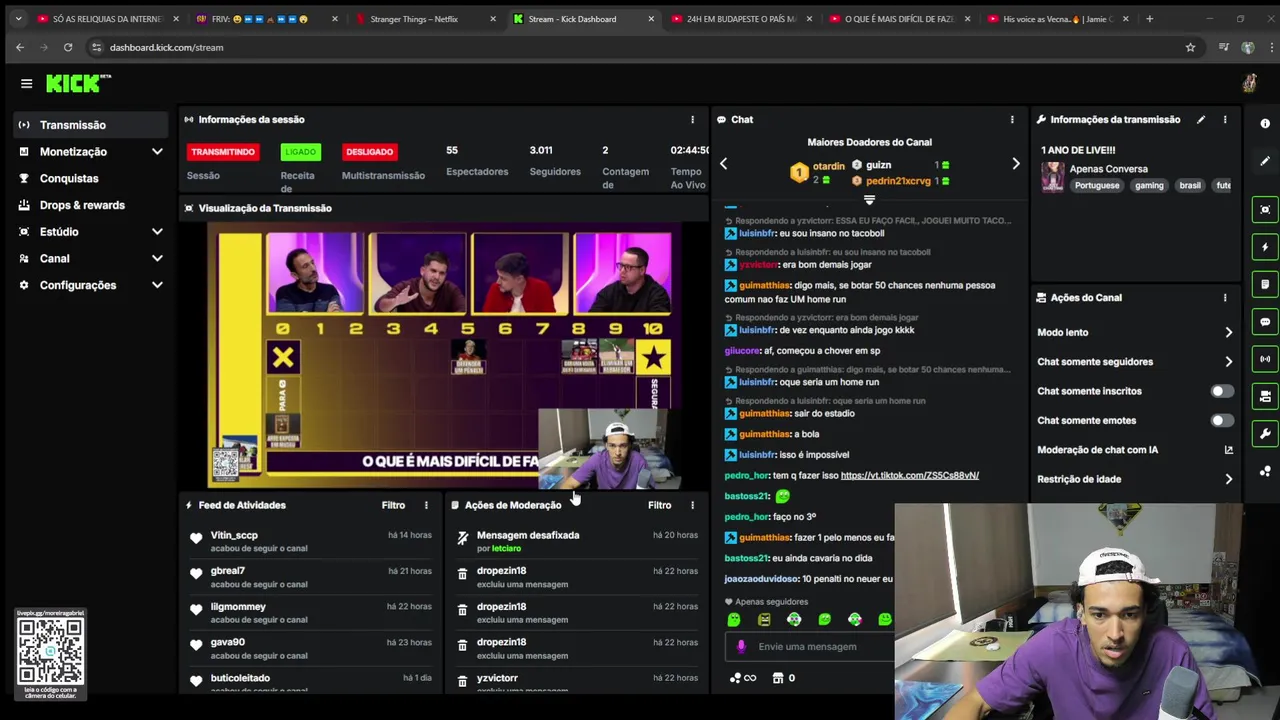Open the kebab menu of Informações da transmissão
Screen dimensions: 1280x720
[1225, 120]
